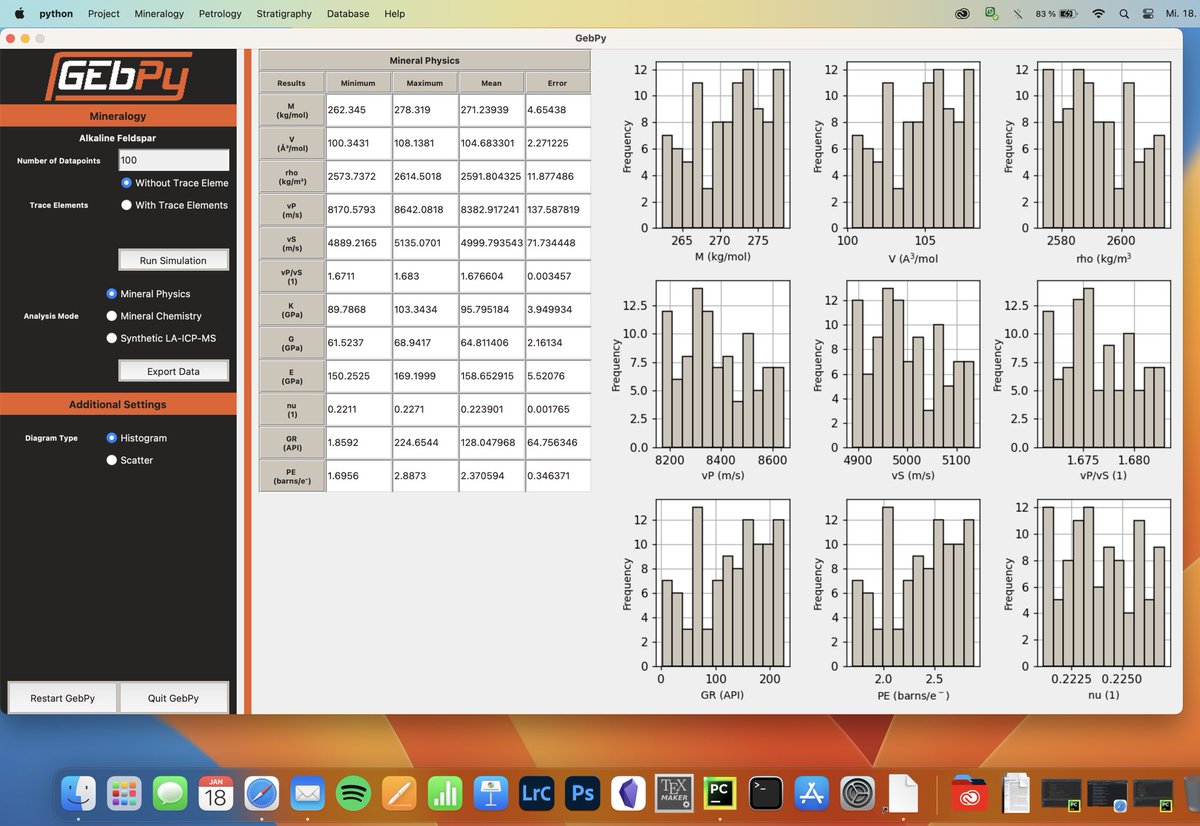
Task: Click nu error value 0.001765
Action: [x=558, y=409]
